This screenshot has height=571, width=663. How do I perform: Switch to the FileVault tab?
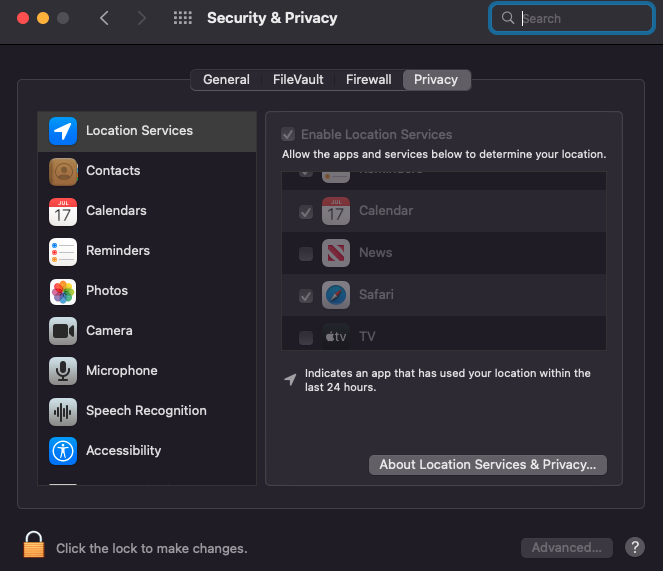pyautogui.click(x=298, y=80)
